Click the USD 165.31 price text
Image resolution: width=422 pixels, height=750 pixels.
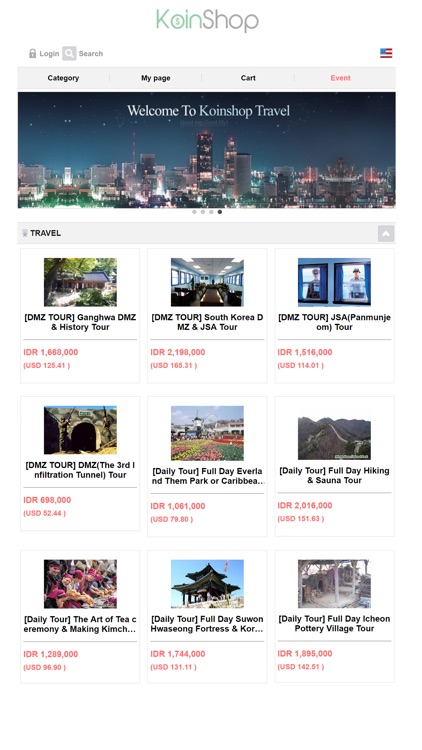point(174,365)
